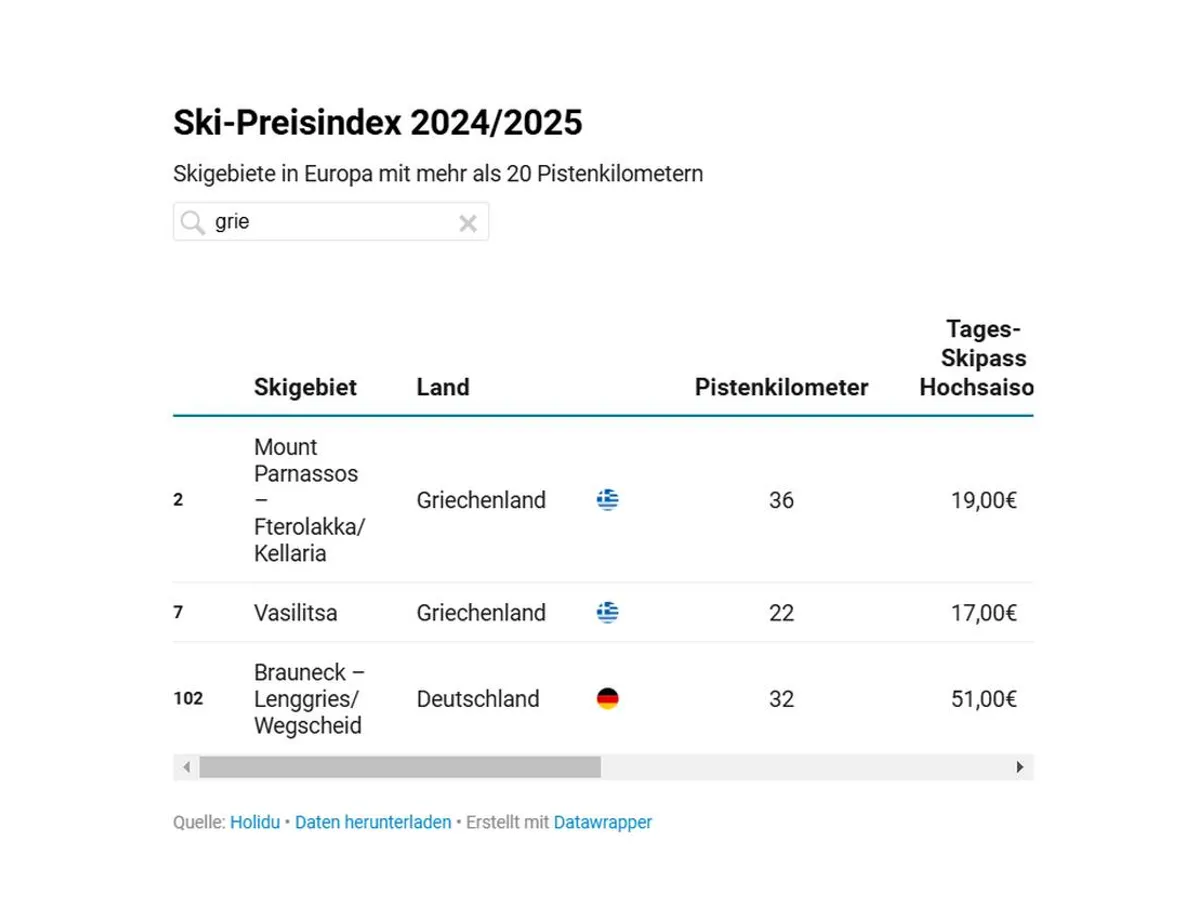The height and width of the screenshot is (900, 1200).
Task: Click the 51,00€ price cell
Action: coord(983,699)
